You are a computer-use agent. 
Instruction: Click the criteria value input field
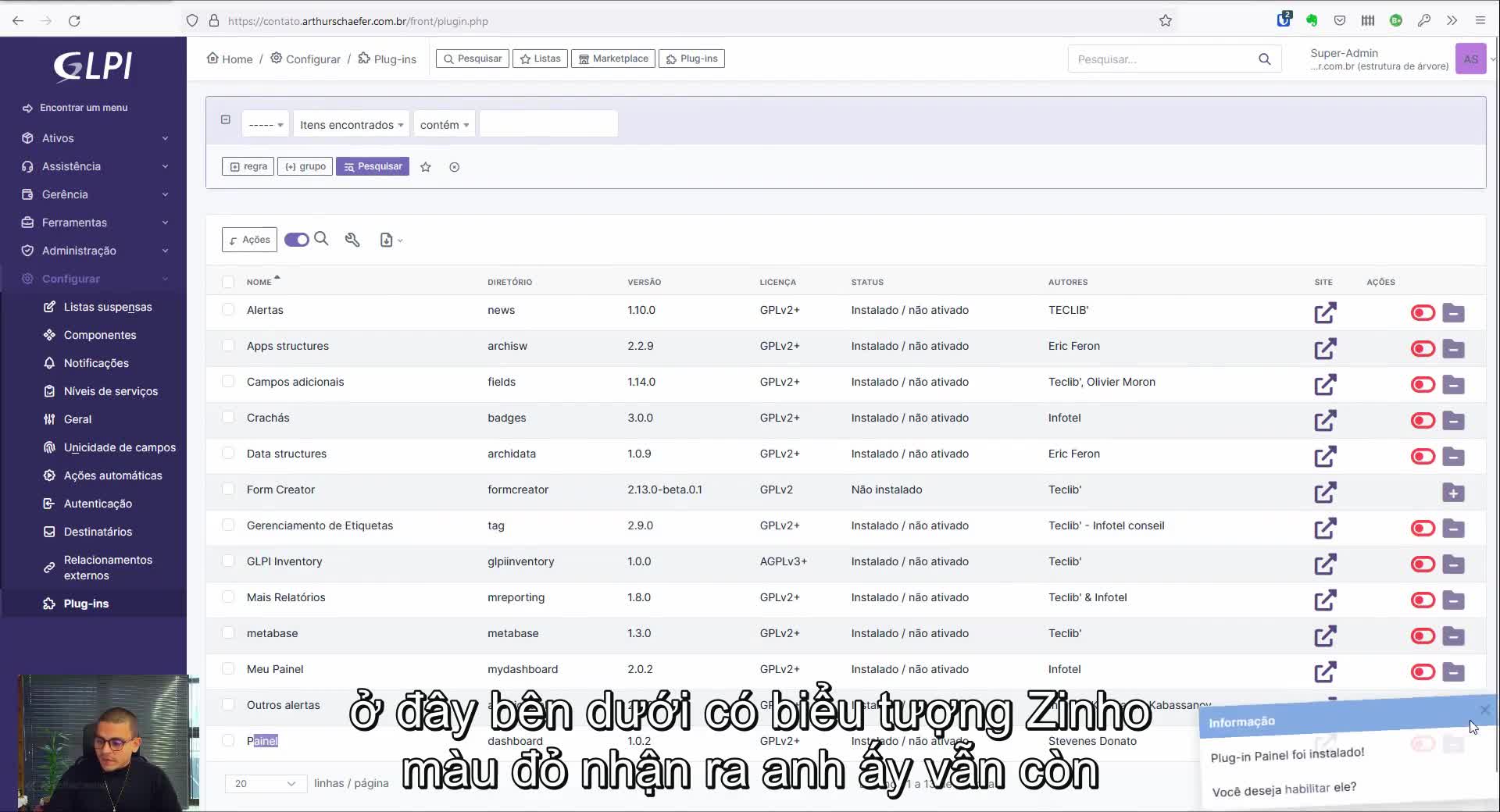click(548, 124)
